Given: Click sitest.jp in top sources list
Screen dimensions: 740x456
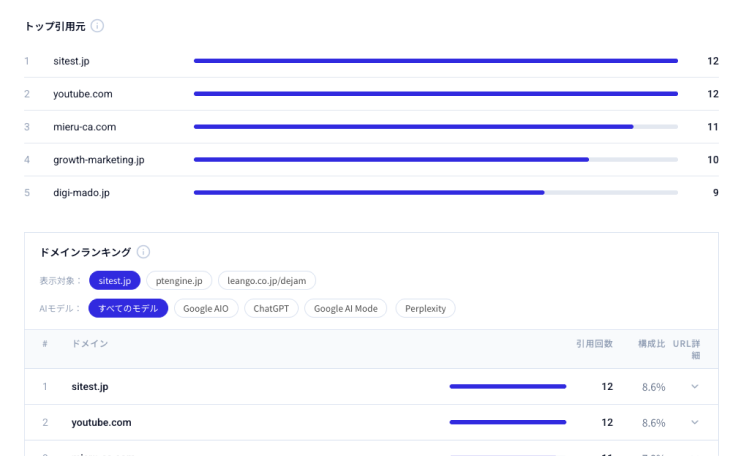Looking at the screenshot, I should (71, 61).
